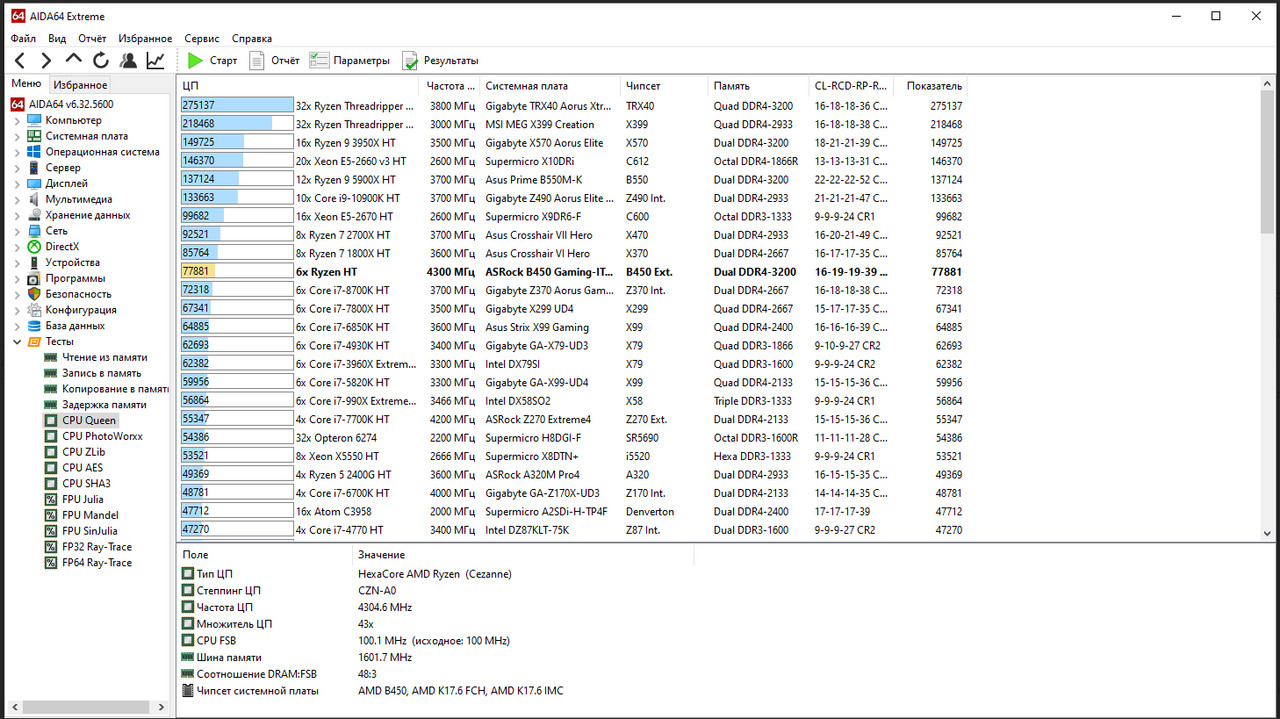
Task: Select the DirectX icon in tree
Action: (x=34, y=247)
